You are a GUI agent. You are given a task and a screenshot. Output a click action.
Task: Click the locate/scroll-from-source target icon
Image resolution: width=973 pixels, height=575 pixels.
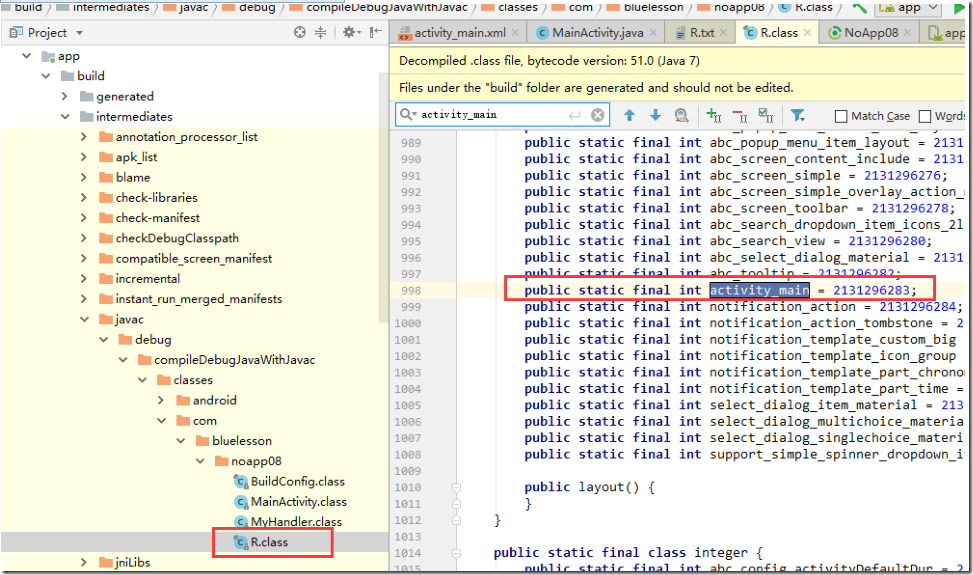point(300,32)
